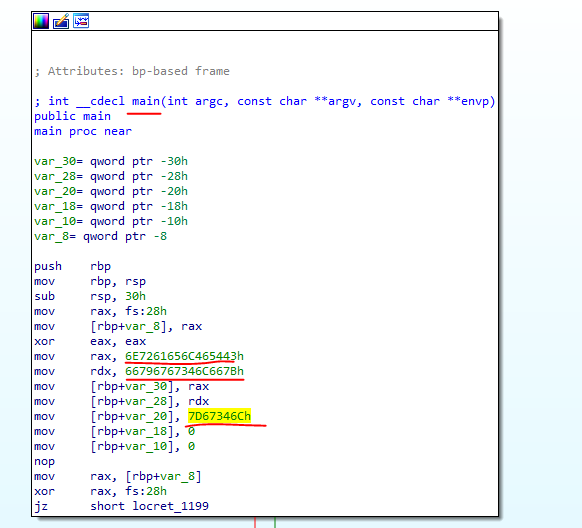Click the 'mov [rbp+var_10], 0' instruction

114,446
